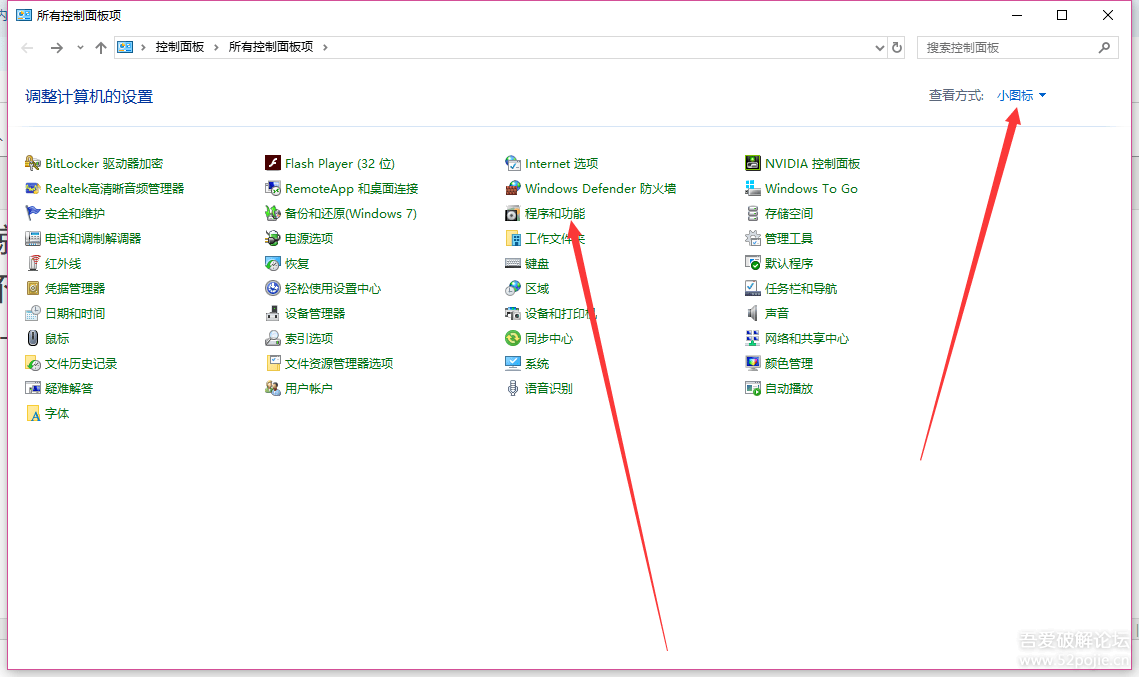1139x677 pixels.
Task: Open the NVIDIA 控制面板 icon
Action: click(753, 164)
